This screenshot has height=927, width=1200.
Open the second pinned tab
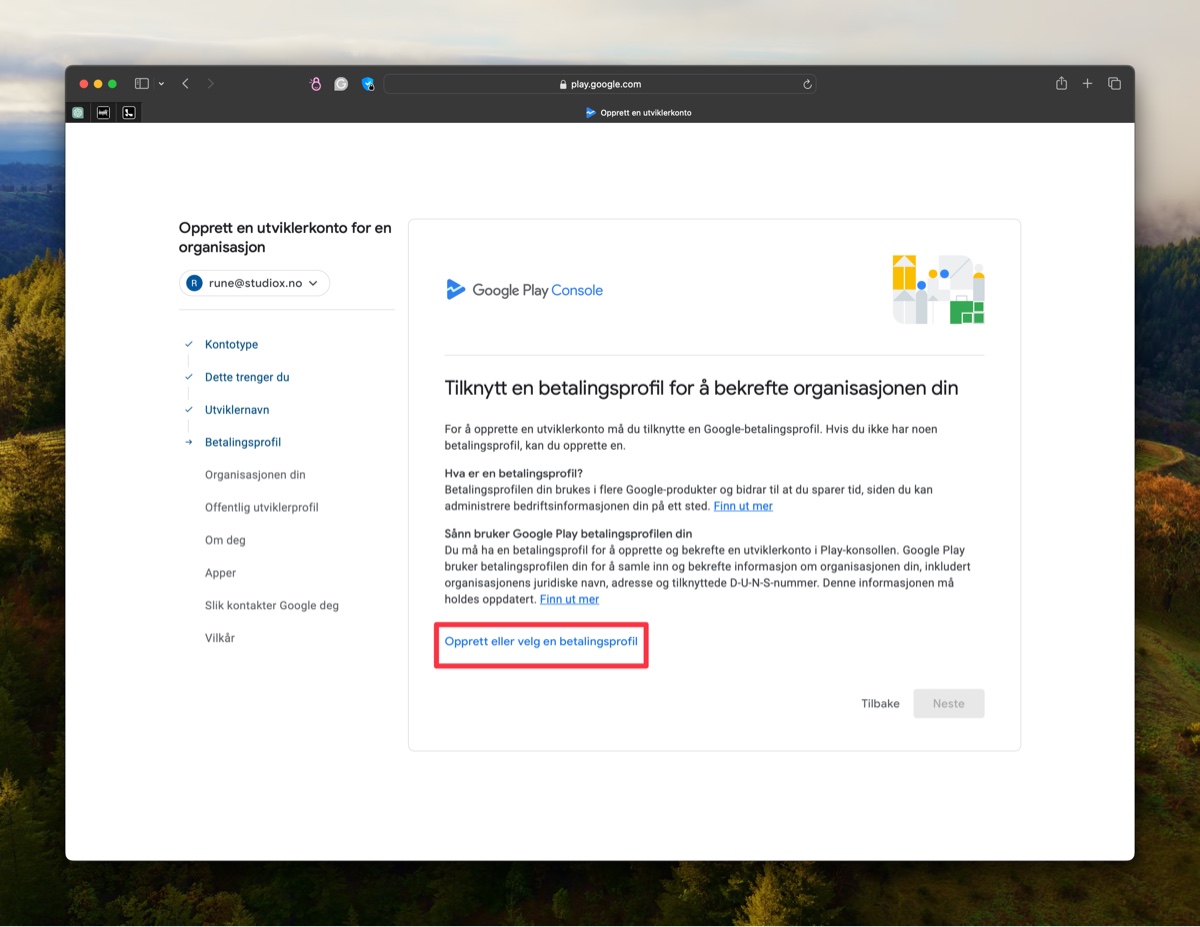[x=103, y=113]
